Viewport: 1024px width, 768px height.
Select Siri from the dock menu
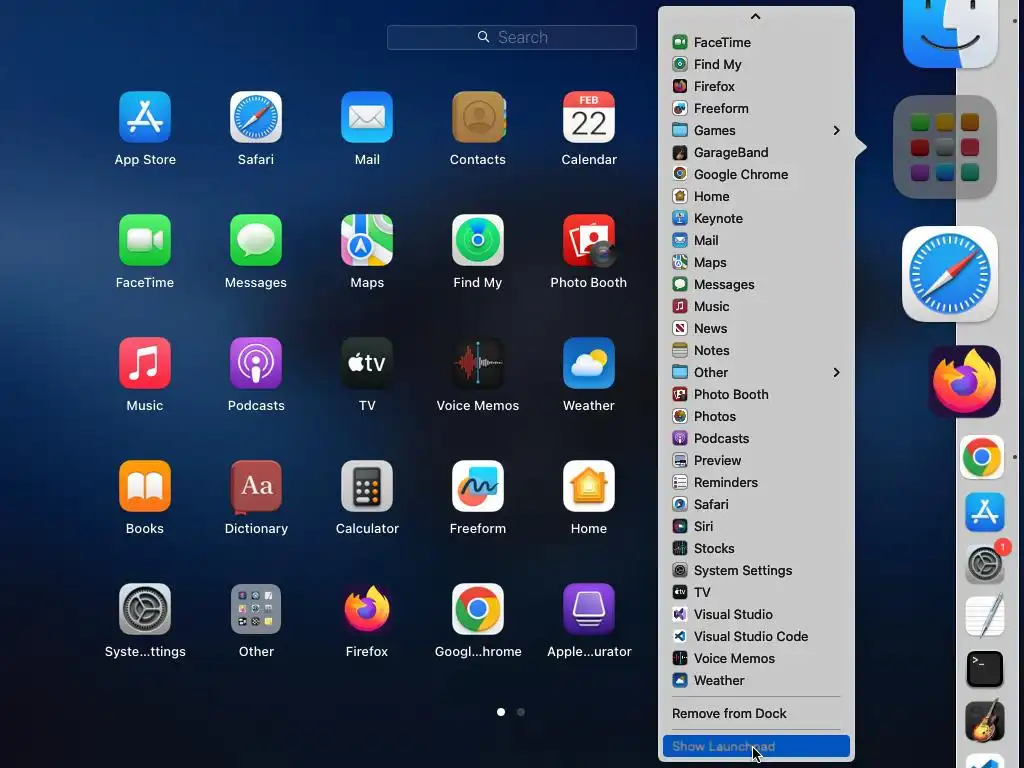pyautogui.click(x=756, y=526)
